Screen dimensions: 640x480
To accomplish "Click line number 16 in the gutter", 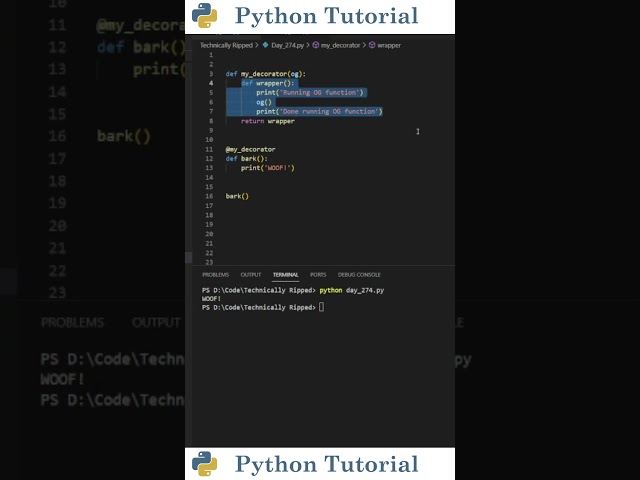I will click(209, 196).
